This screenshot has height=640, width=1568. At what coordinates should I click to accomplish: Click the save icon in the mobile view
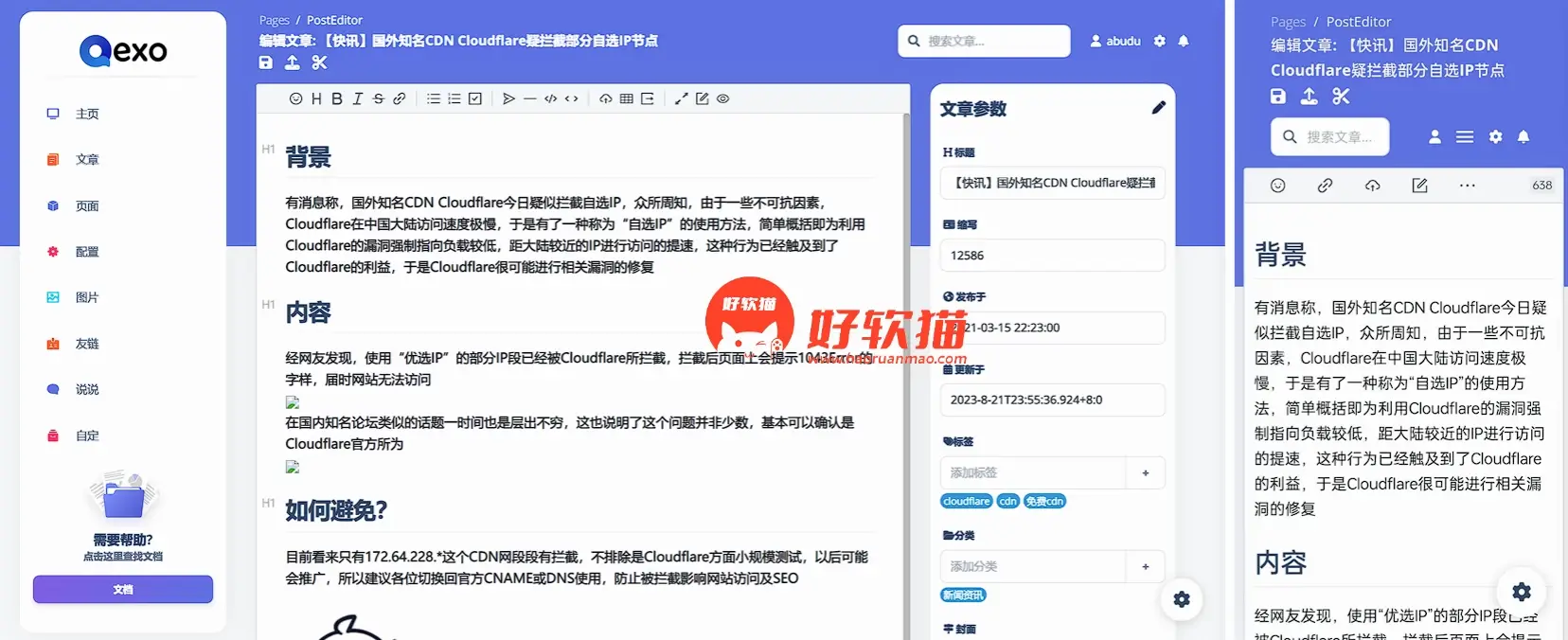pyautogui.click(x=1278, y=96)
